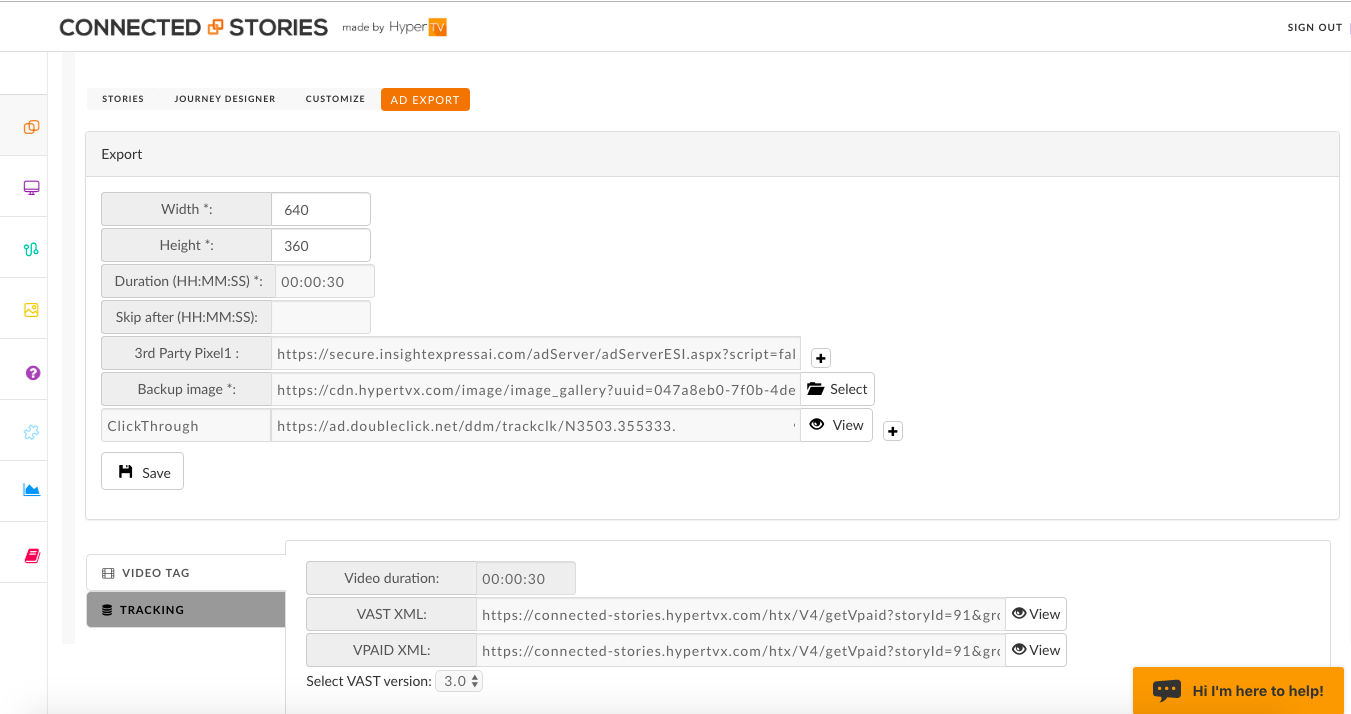1351x714 pixels.
Task: Save the export settings
Action: 142,471
